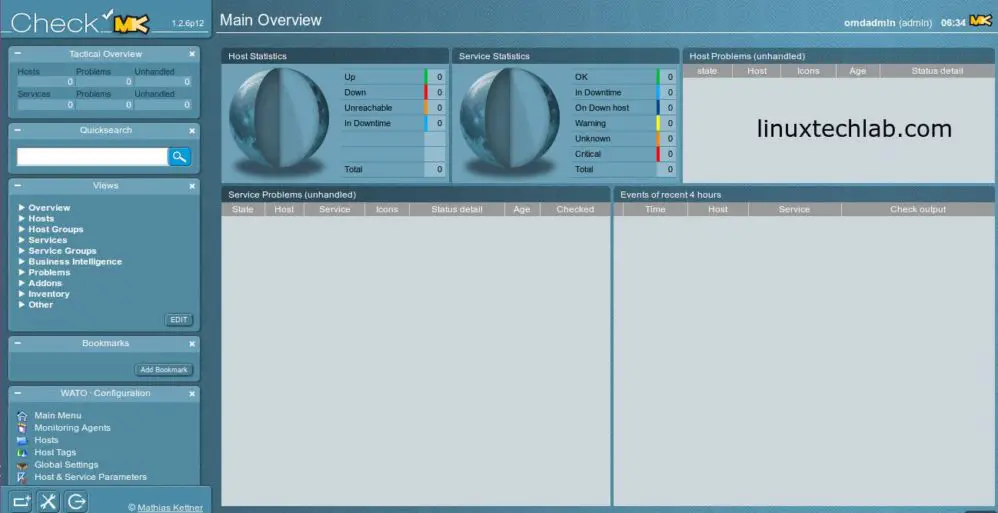Expand the Problems node in Views
Viewport: 998px width, 513px height.
tap(22, 272)
